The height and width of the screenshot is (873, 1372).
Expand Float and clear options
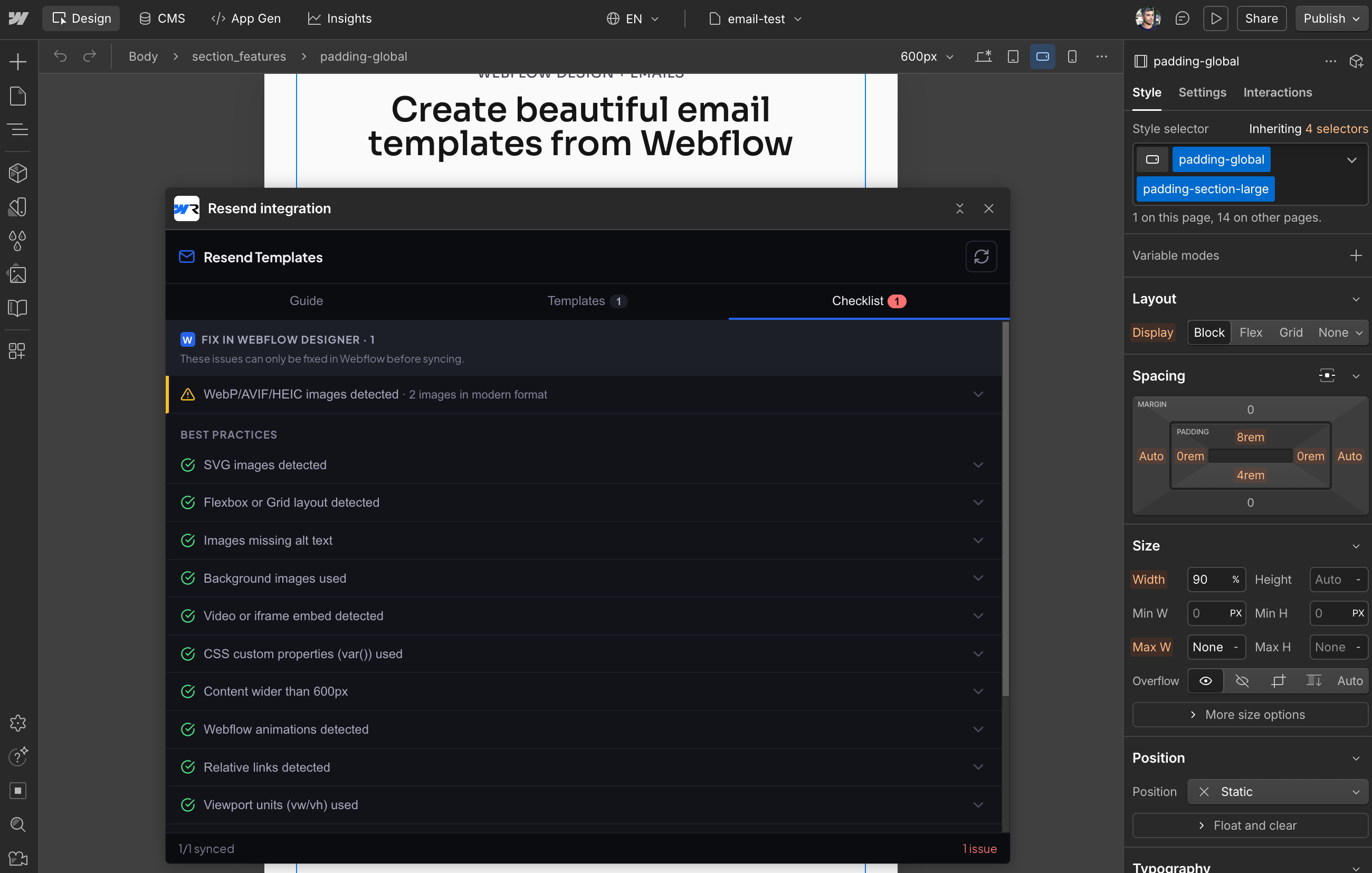[x=1250, y=825]
